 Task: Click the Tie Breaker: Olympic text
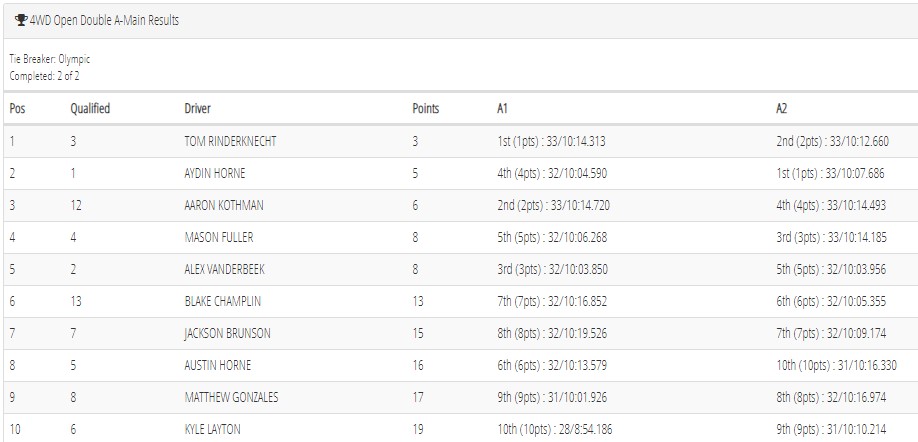50,59
